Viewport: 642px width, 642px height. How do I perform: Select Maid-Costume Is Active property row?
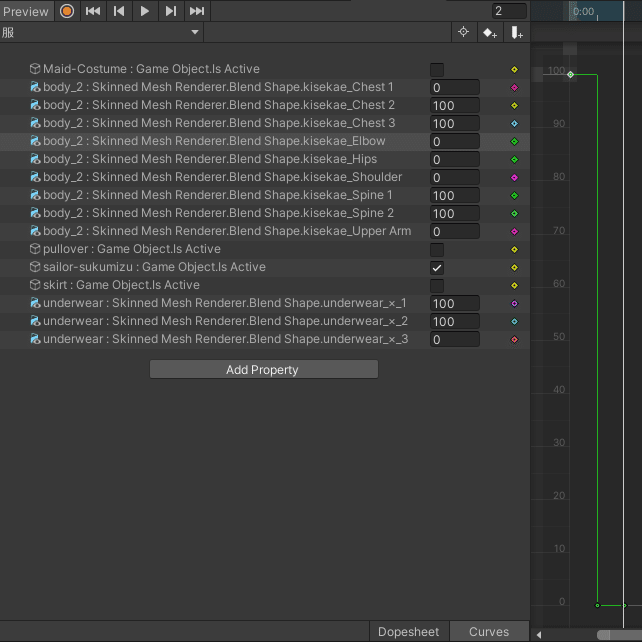[x=264, y=69]
